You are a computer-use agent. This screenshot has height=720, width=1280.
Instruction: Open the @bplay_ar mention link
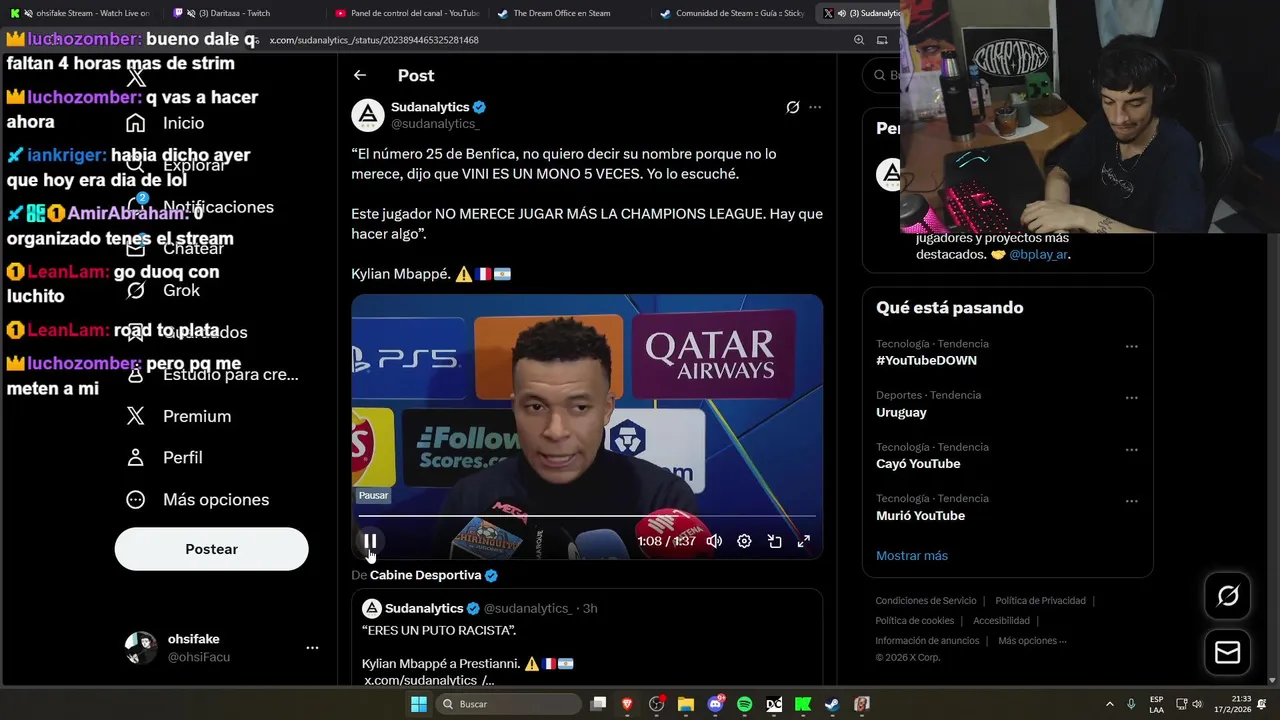[1039, 255]
